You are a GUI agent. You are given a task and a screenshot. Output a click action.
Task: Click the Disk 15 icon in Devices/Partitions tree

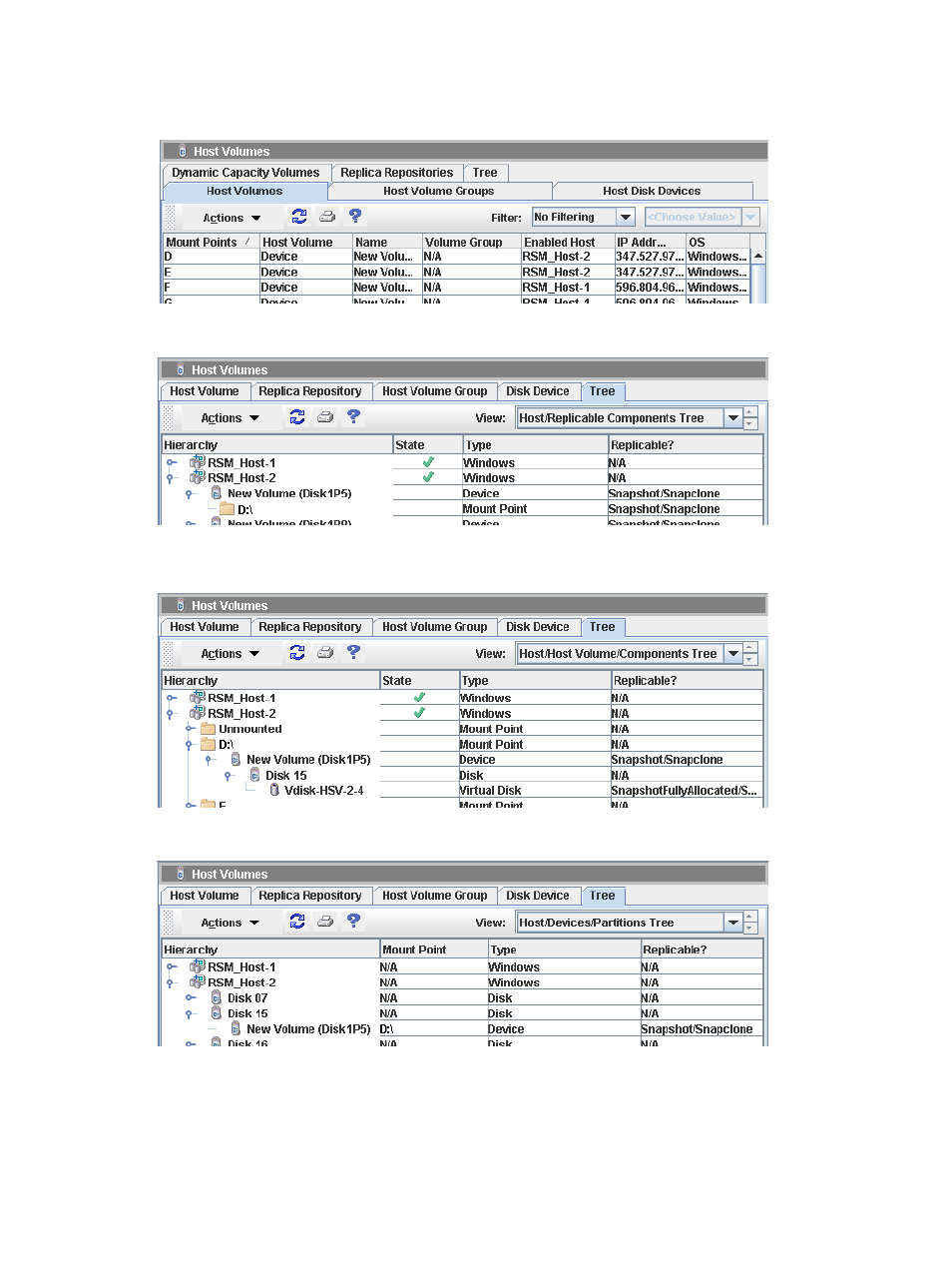[x=217, y=1013]
